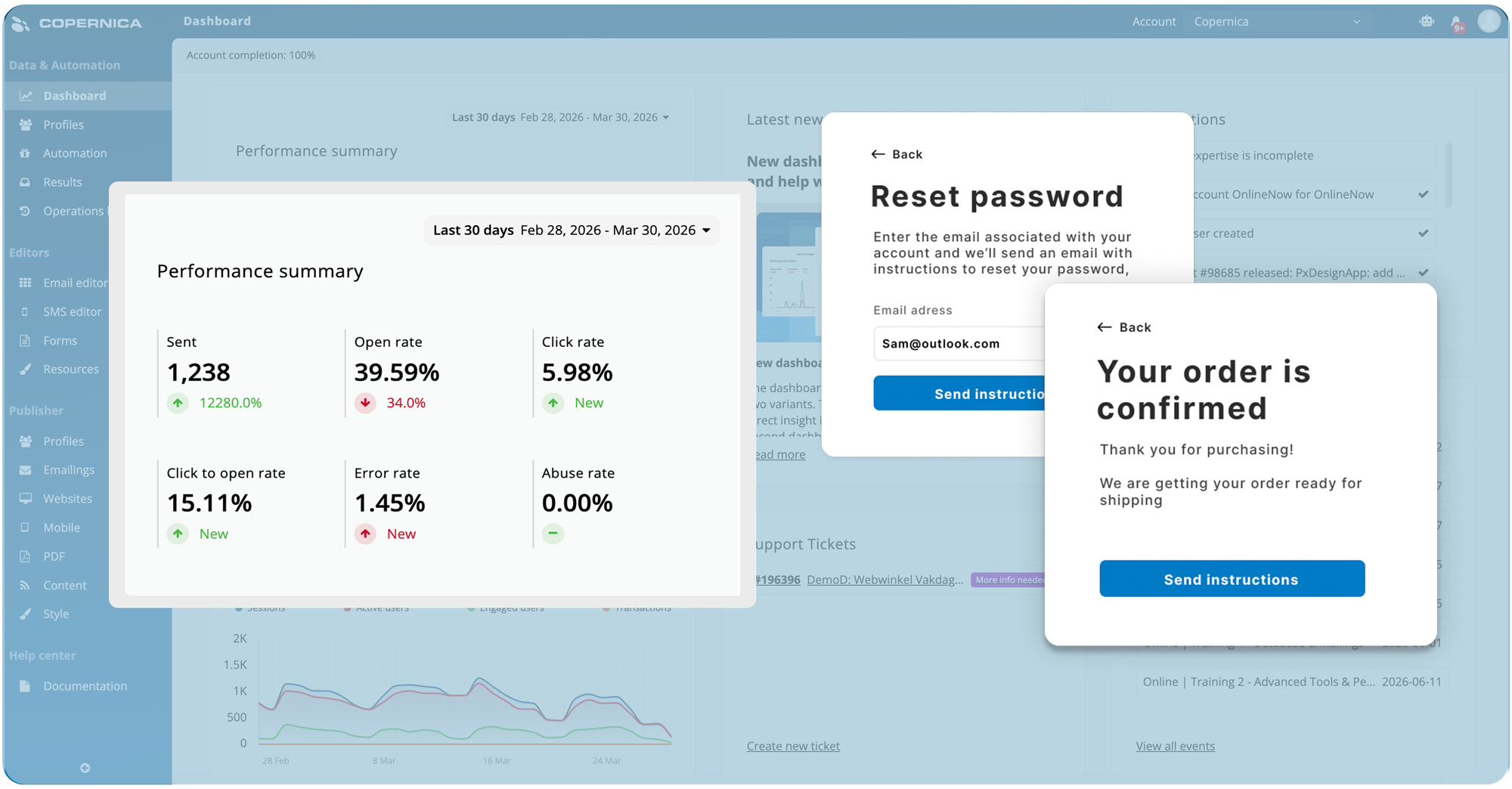Click Send instructions on order confirmation
This screenshot has height=789, width=1512.
[x=1232, y=579]
